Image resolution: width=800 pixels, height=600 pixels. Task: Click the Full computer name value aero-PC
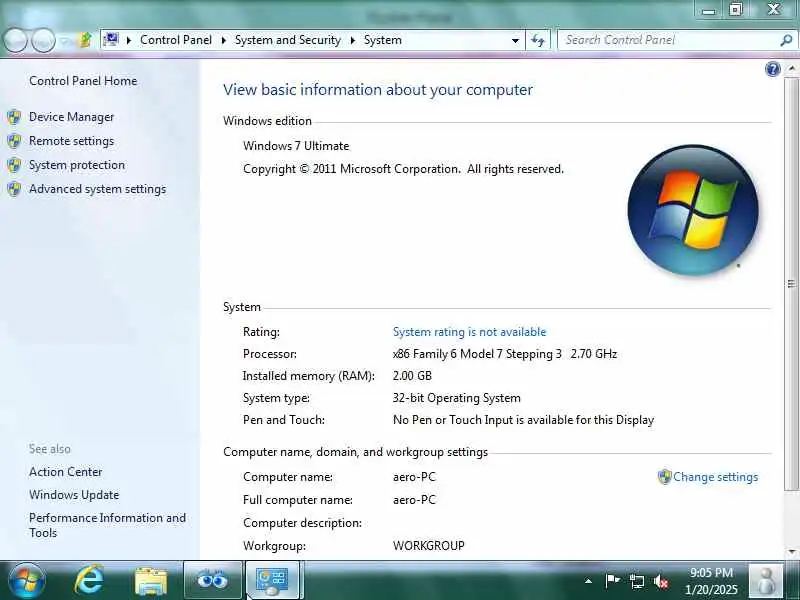coord(414,499)
